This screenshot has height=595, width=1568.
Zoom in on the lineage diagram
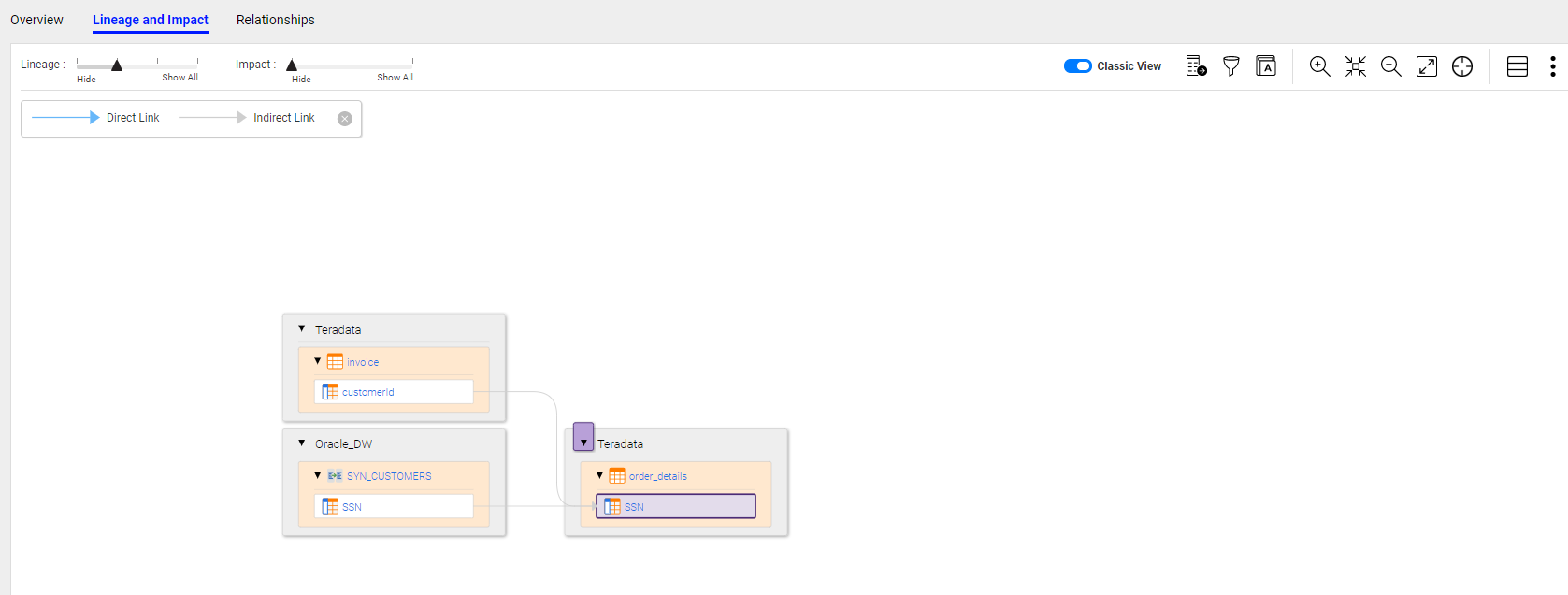tap(1319, 65)
